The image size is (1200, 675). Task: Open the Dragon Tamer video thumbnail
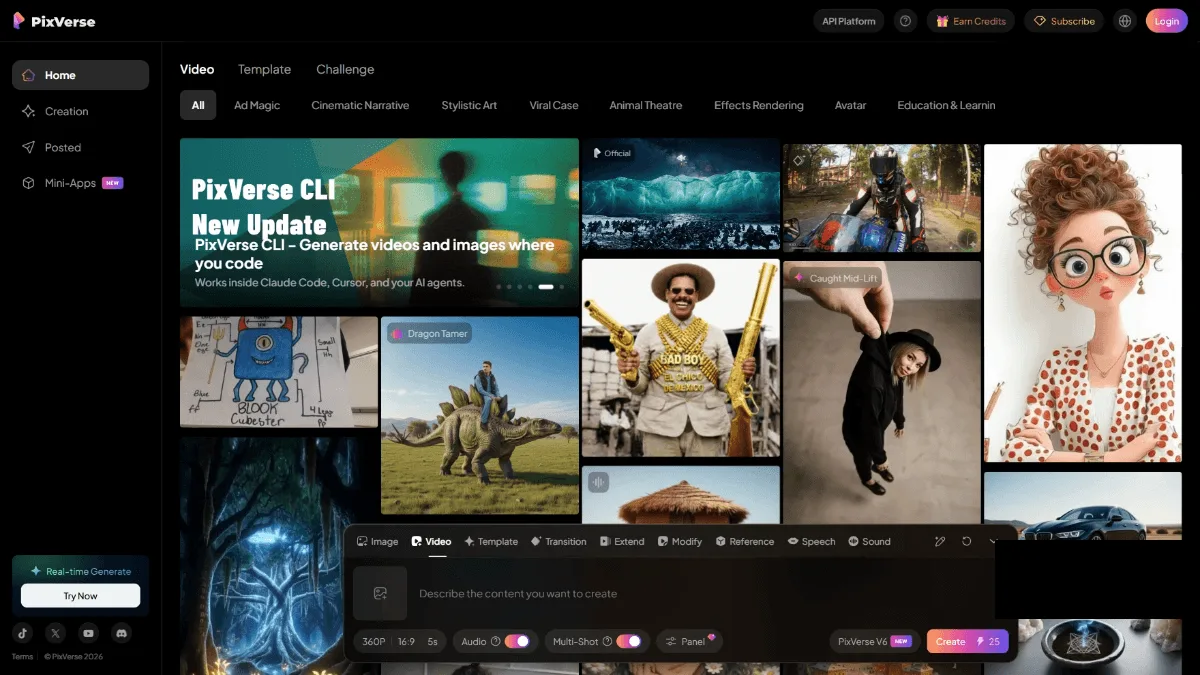[x=480, y=416]
